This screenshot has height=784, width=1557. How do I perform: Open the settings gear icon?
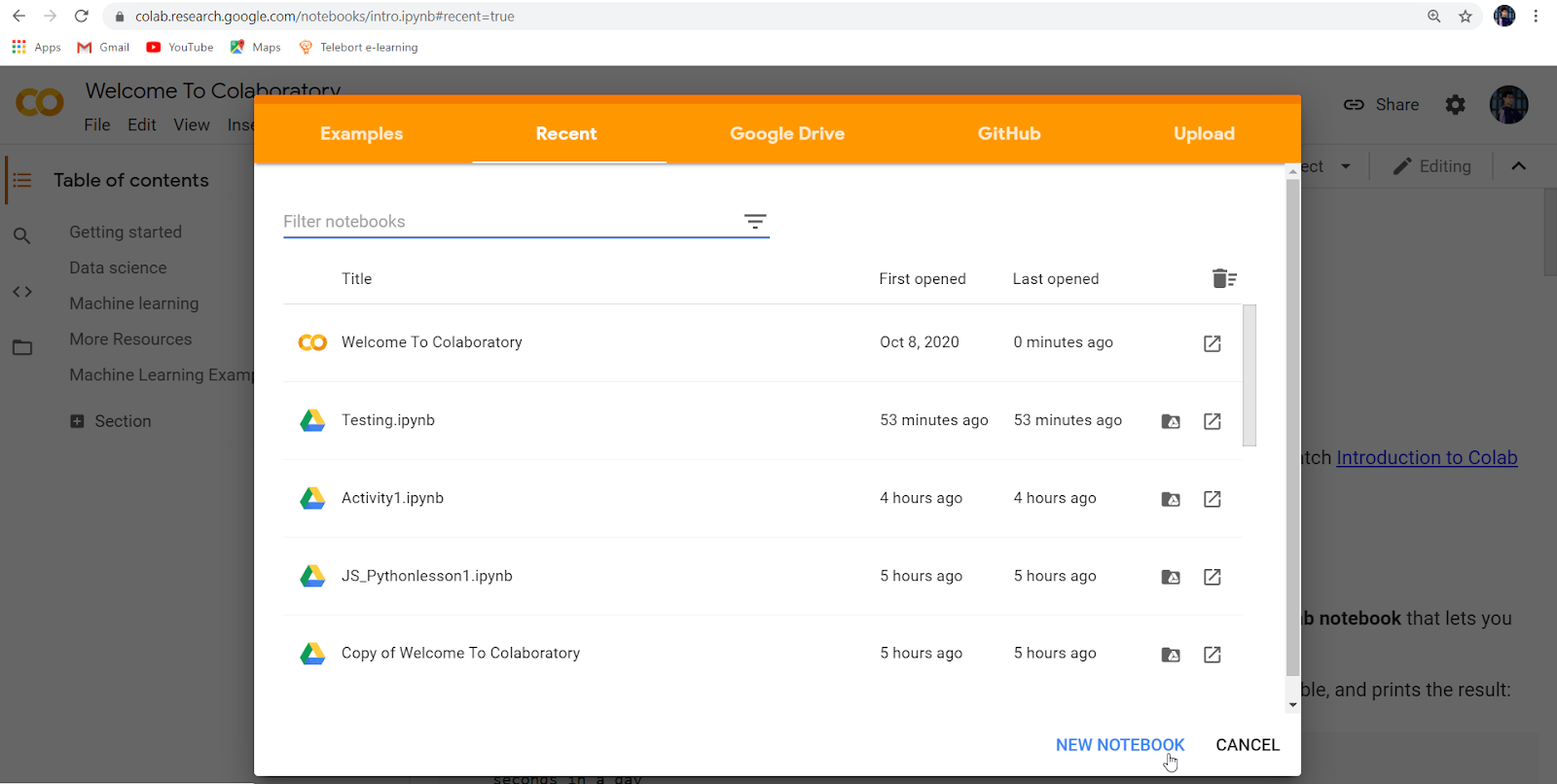pyautogui.click(x=1455, y=105)
